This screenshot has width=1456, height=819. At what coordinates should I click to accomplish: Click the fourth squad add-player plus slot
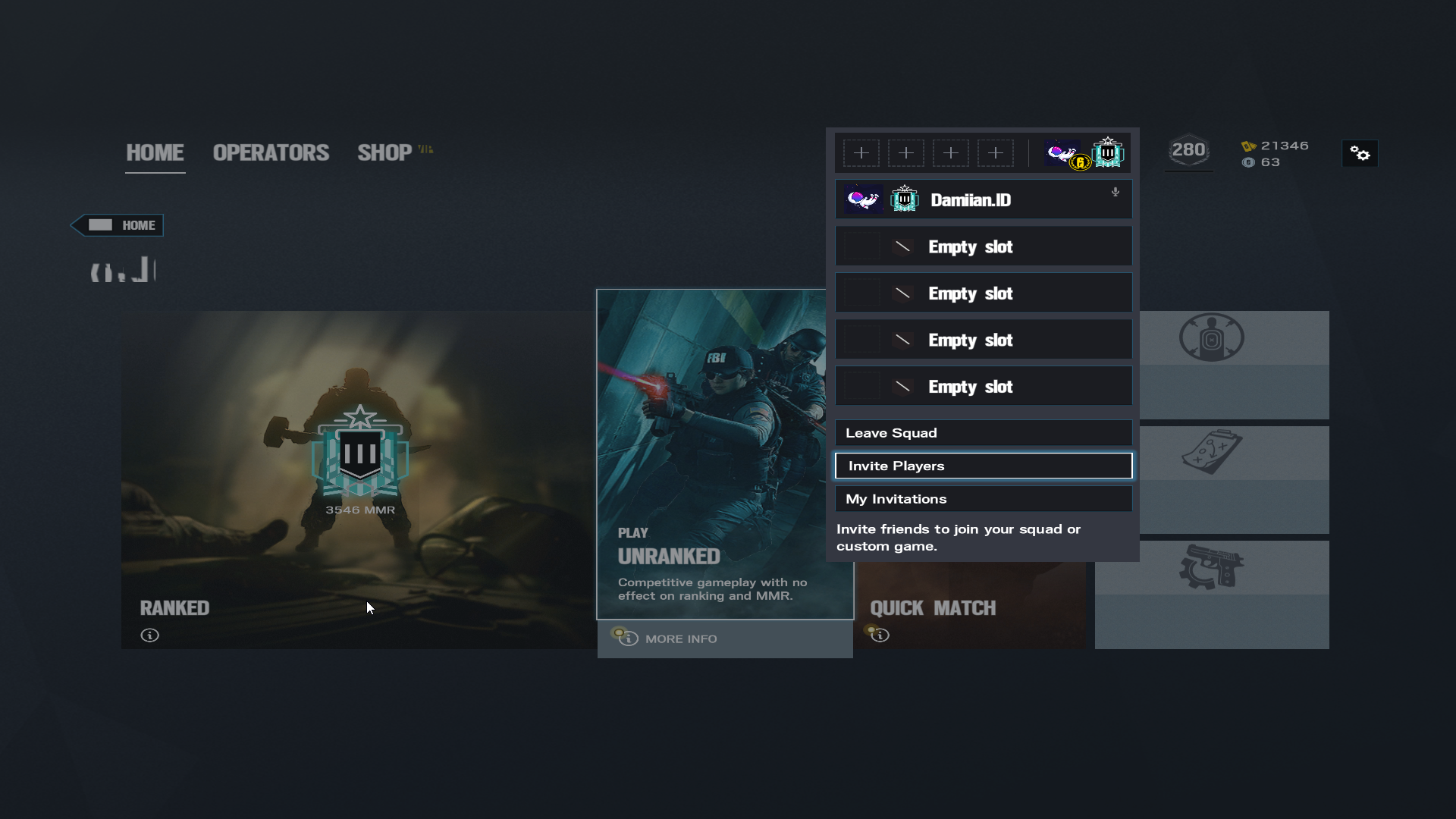996,153
